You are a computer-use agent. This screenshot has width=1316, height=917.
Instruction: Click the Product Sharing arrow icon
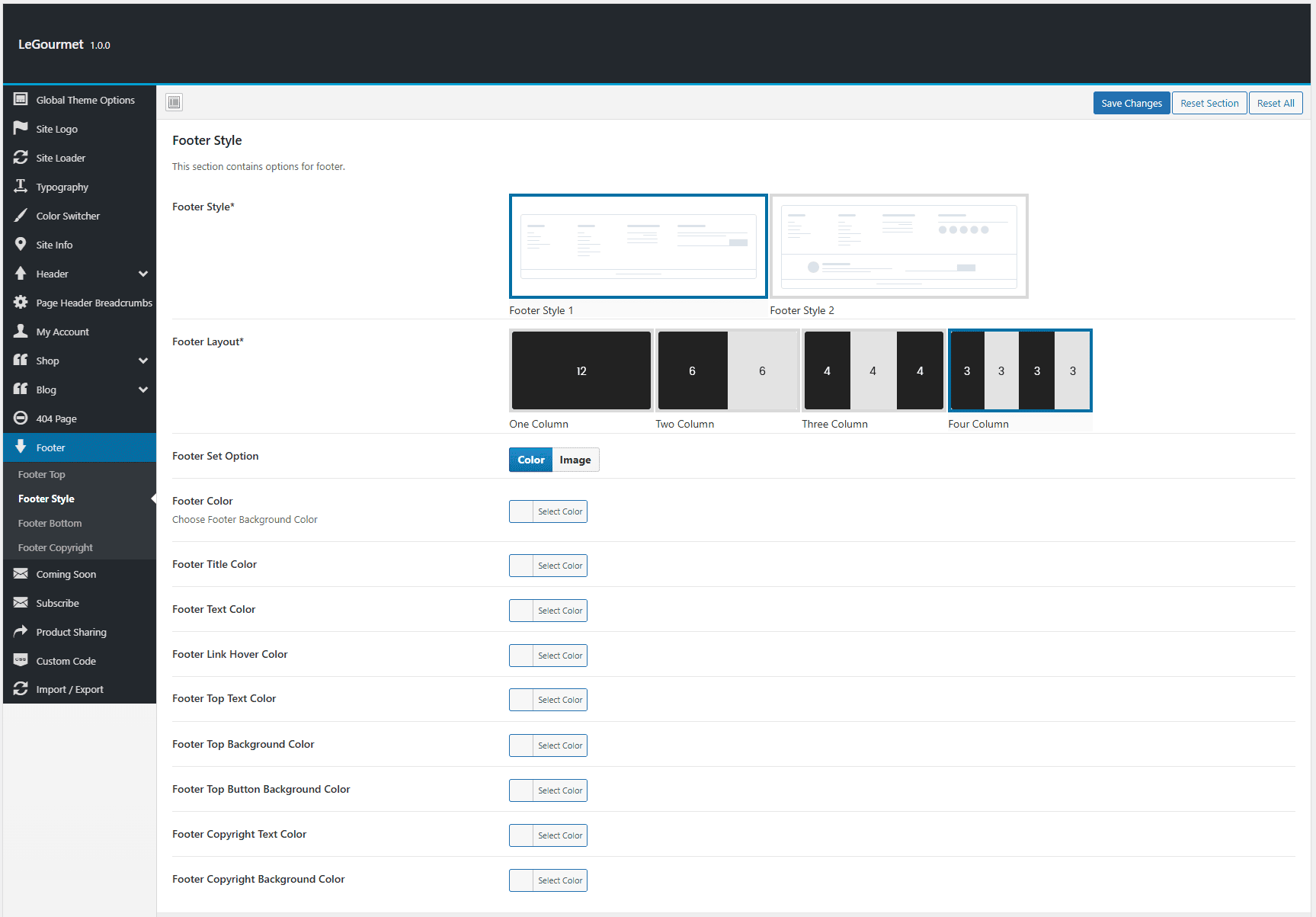[x=21, y=631]
